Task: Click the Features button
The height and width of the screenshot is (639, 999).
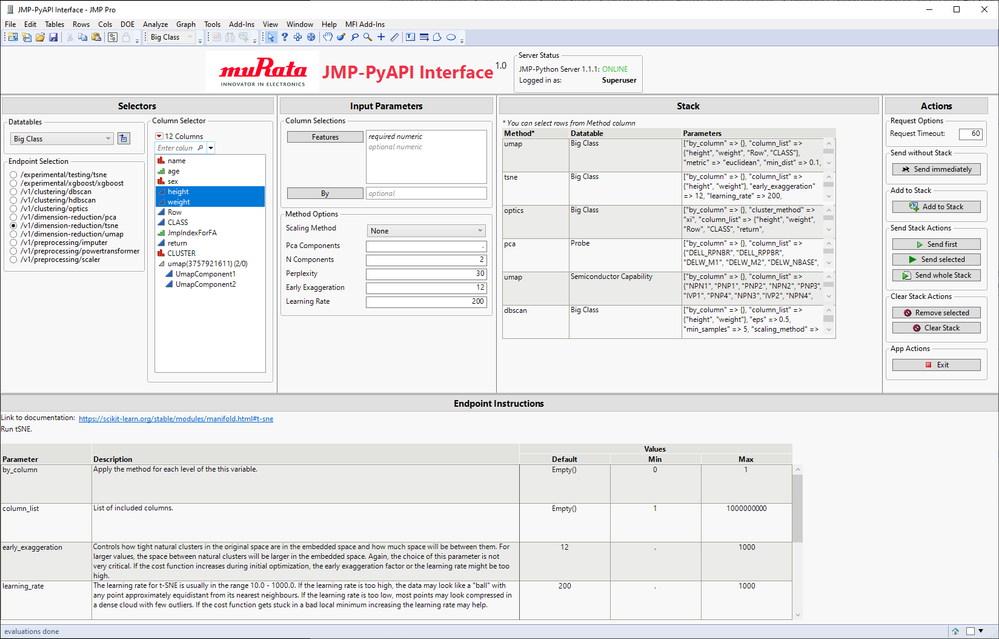Action: (325, 137)
